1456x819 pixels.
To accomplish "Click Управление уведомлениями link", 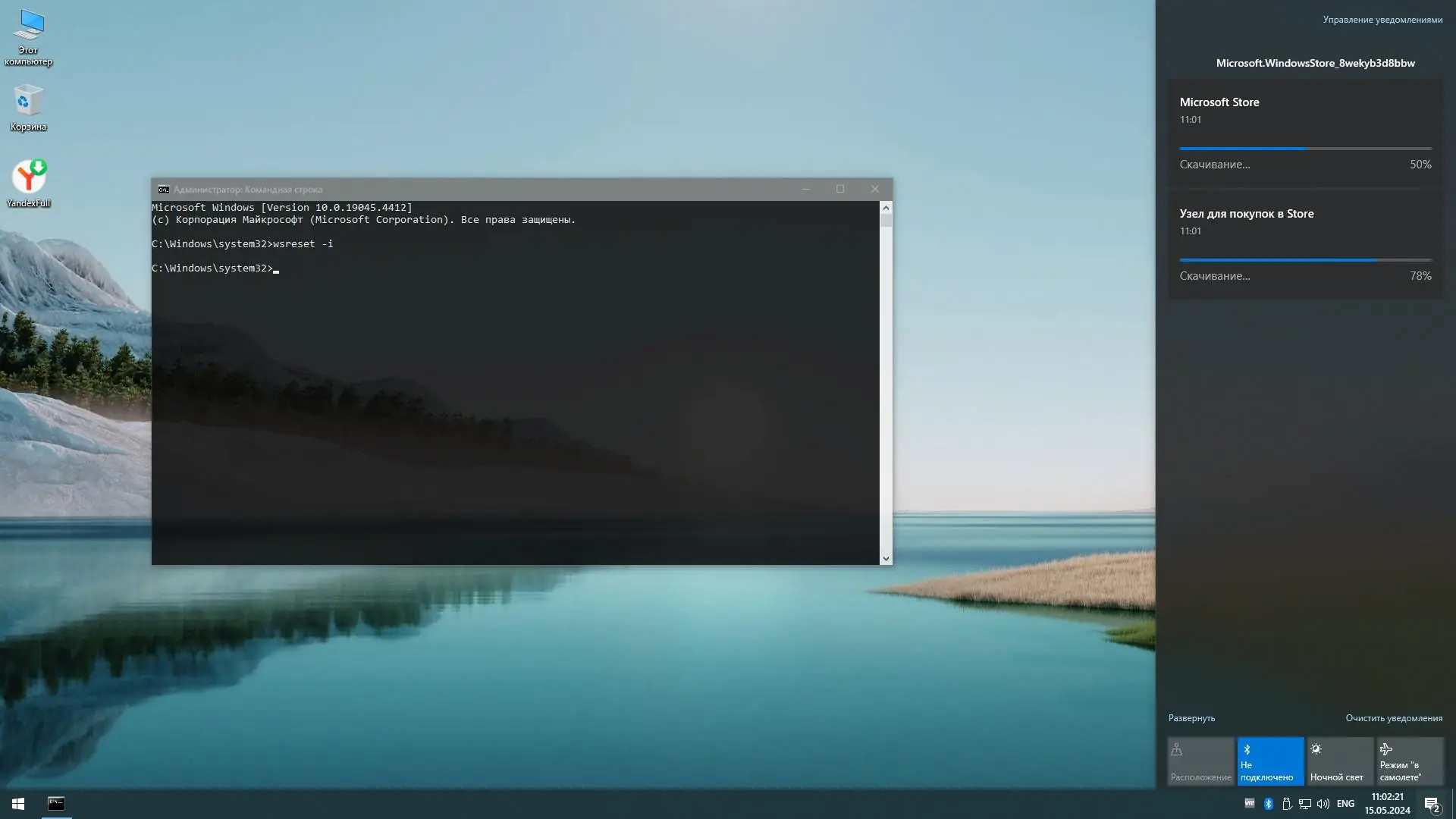I will tap(1382, 20).
